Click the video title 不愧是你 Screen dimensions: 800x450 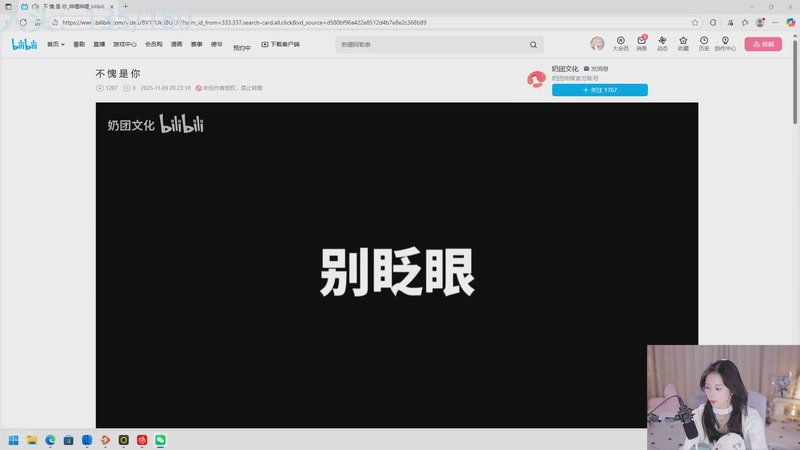[118, 73]
